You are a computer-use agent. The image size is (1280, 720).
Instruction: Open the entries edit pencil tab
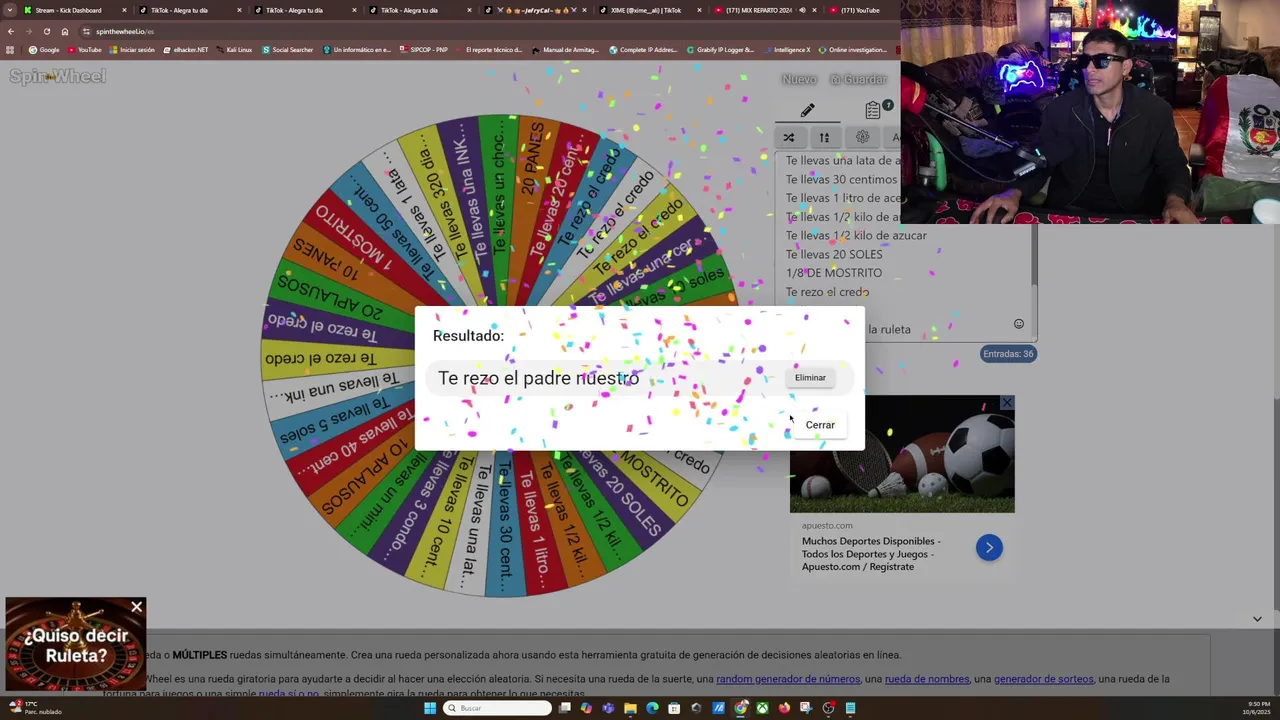807,110
